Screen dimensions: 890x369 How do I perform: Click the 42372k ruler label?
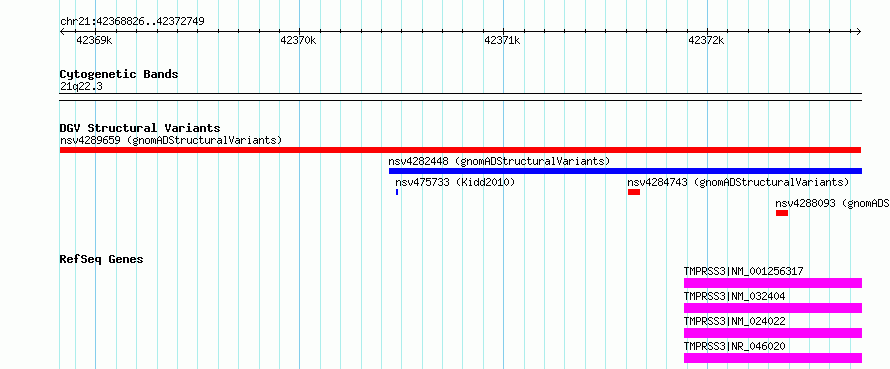coord(706,40)
